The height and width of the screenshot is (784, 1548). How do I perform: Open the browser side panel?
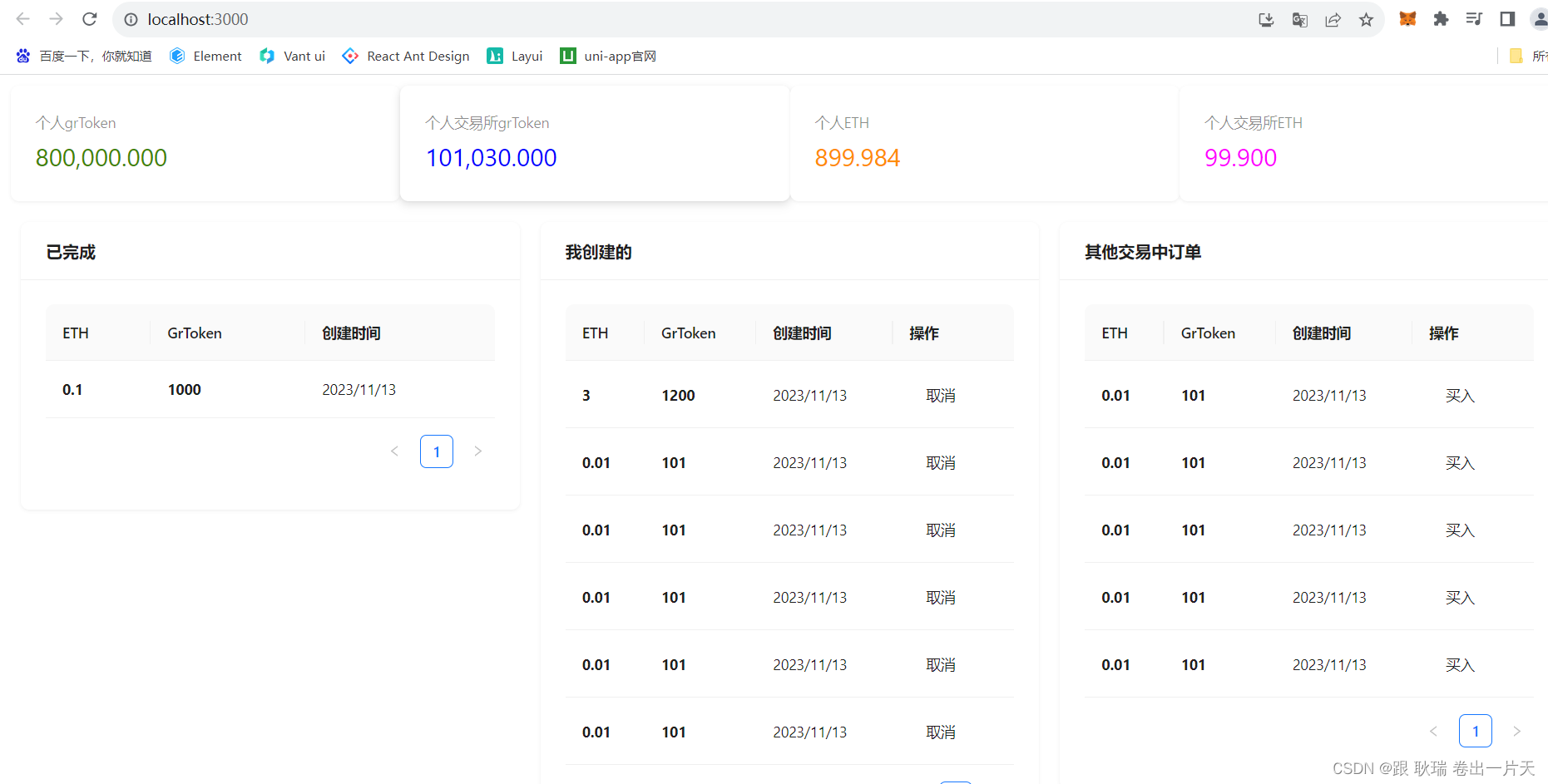tap(1506, 18)
